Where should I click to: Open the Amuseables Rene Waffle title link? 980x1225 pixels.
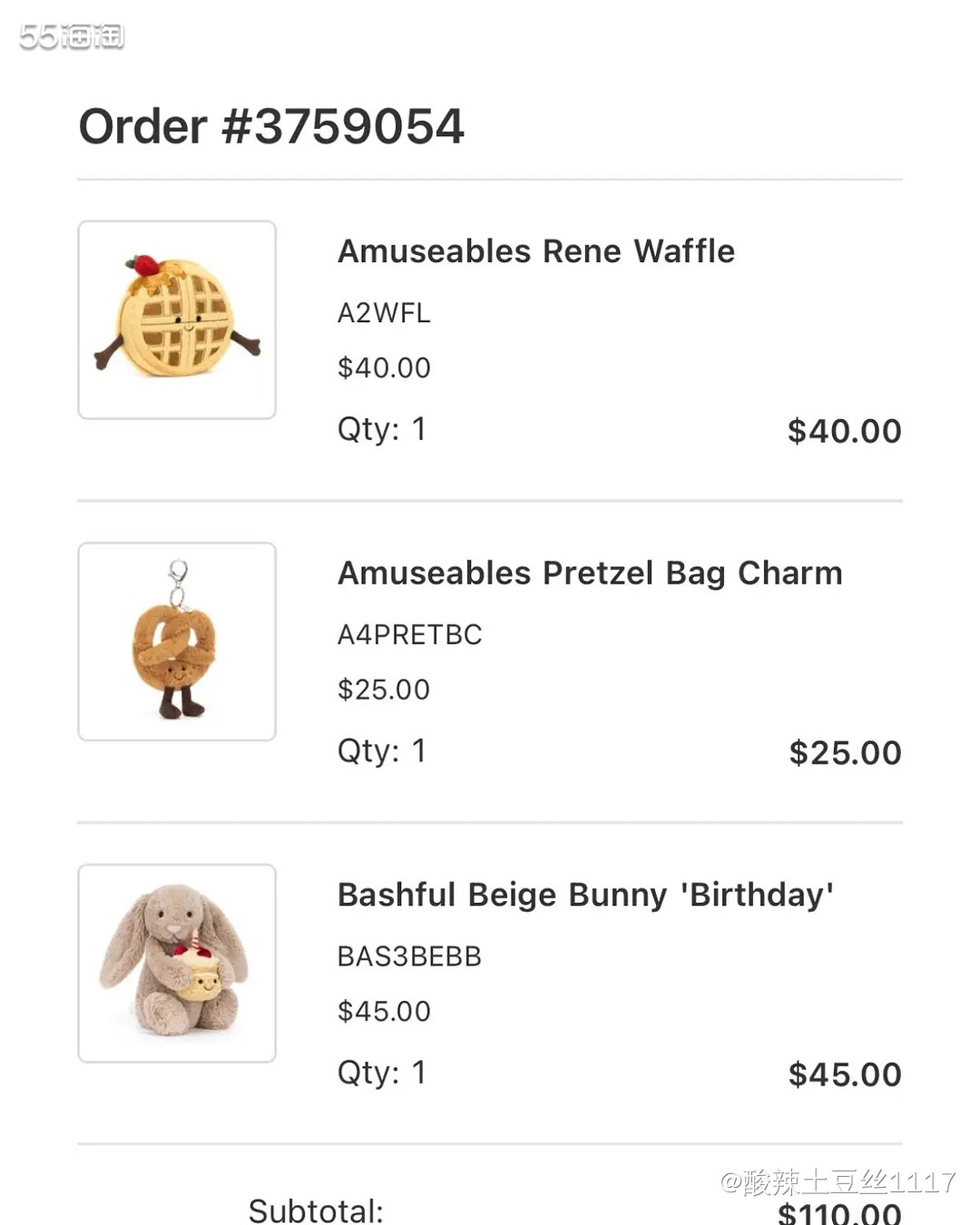[535, 251]
